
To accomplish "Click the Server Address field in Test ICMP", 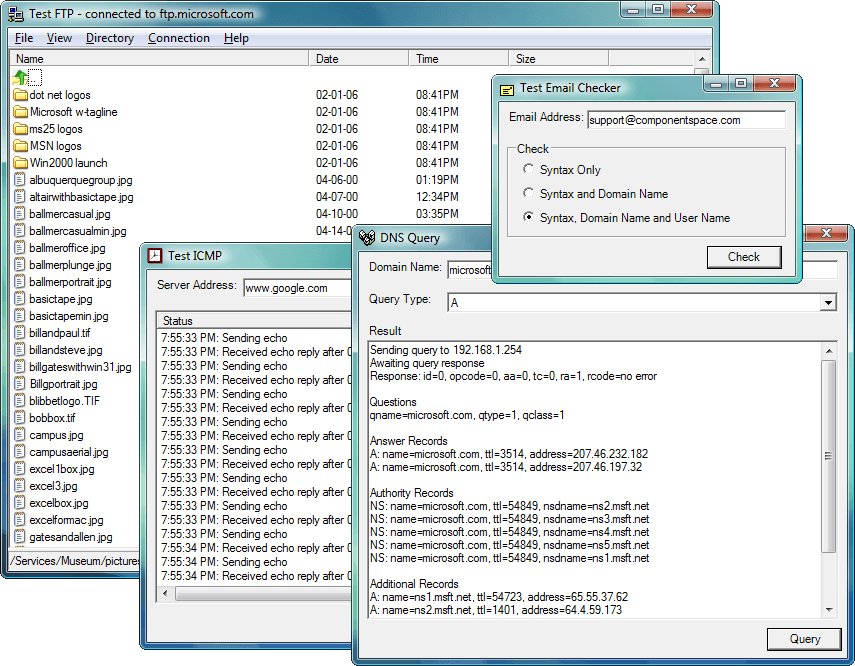I will pyautogui.click(x=298, y=288).
